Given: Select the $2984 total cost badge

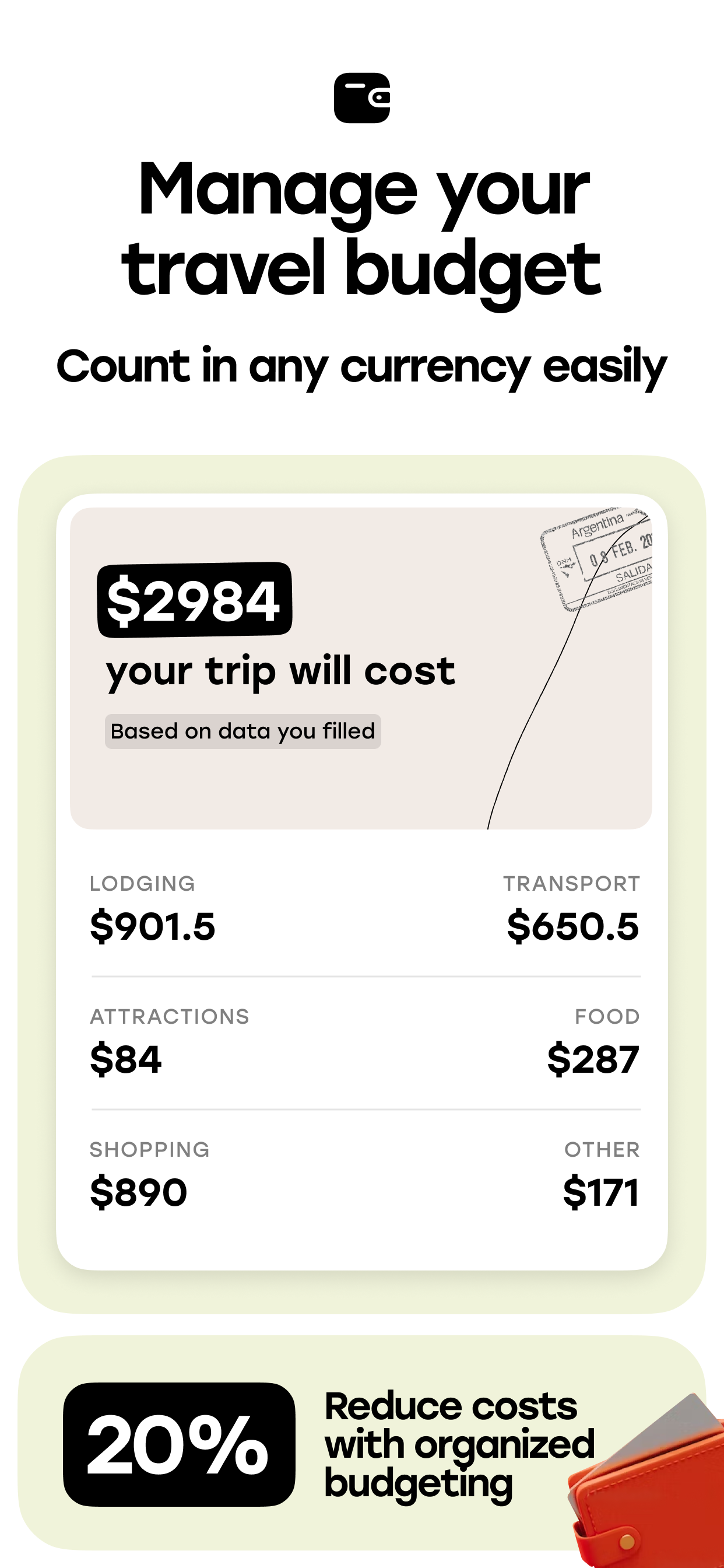Looking at the screenshot, I should pyautogui.click(x=195, y=600).
